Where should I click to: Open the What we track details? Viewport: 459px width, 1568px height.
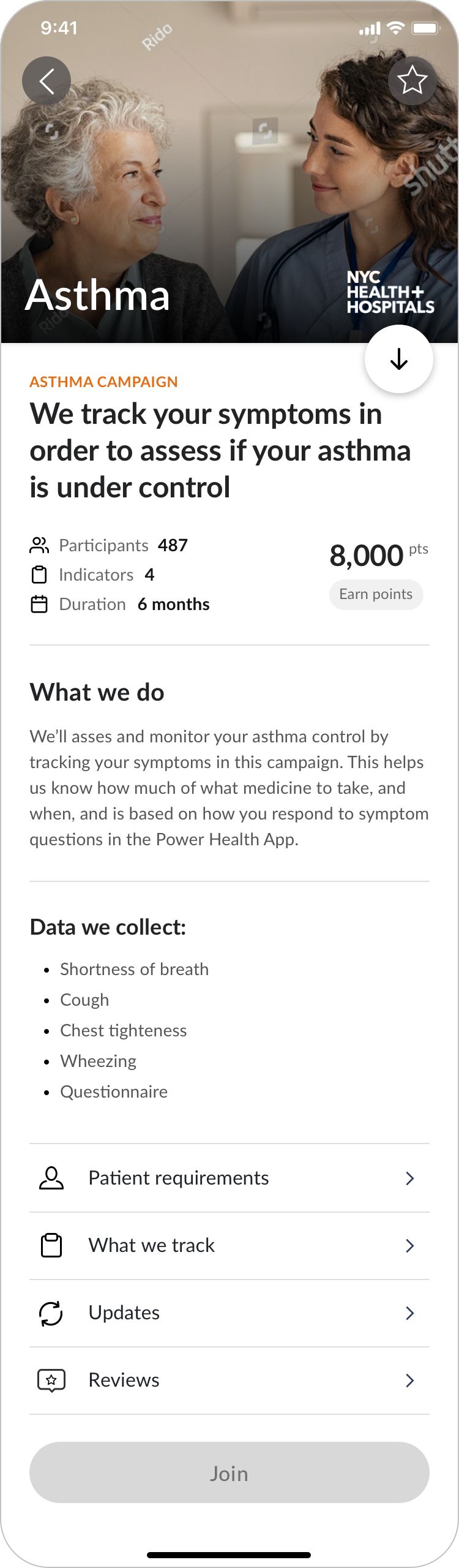(410, 1246)
